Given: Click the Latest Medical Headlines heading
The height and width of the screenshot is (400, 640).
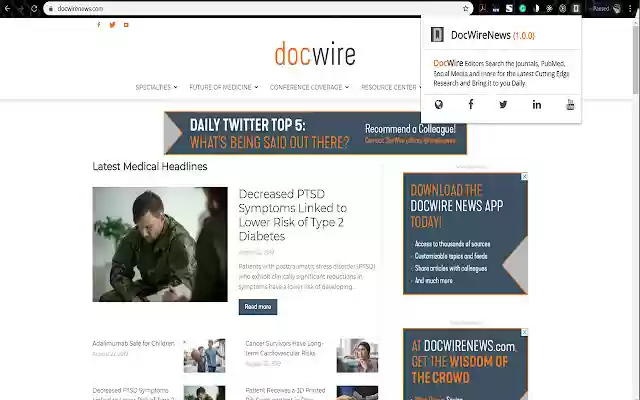Looking at the screenshot, I should [x=150, y=167].
